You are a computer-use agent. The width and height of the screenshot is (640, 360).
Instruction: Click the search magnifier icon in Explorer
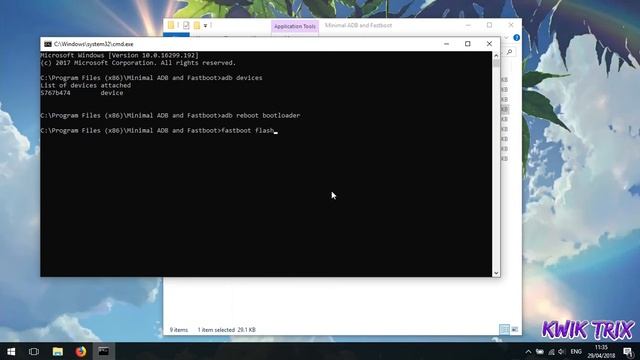[509, 52]
